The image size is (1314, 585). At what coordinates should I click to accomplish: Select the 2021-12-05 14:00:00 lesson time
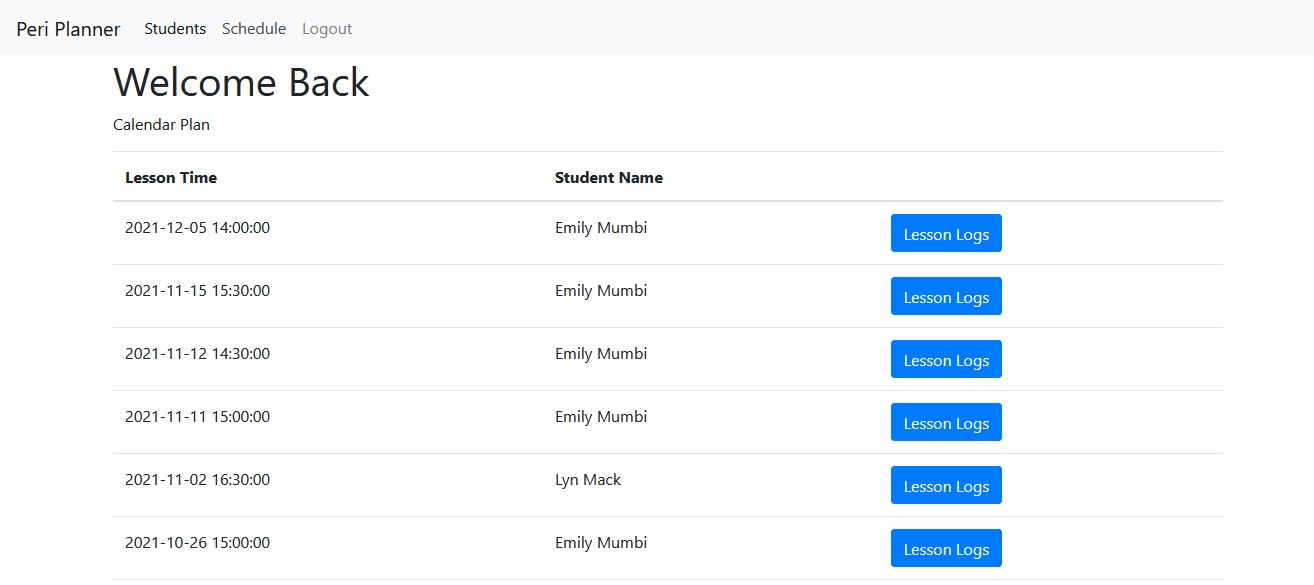(197, 228)
